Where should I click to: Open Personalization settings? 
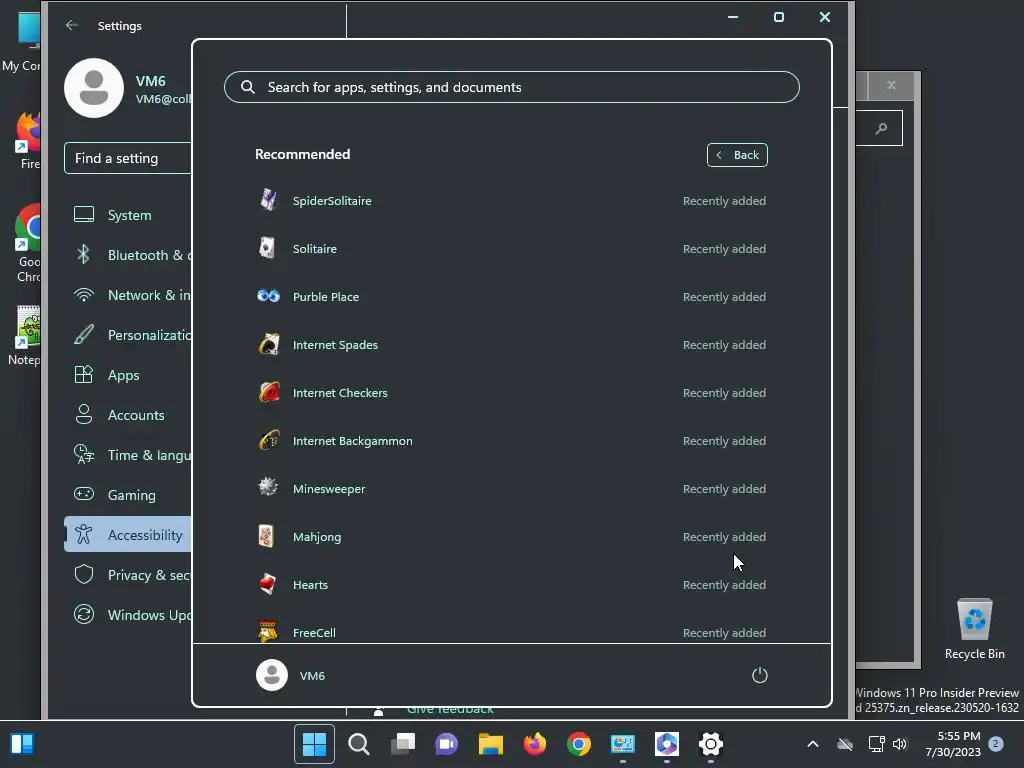click(128, 335)
